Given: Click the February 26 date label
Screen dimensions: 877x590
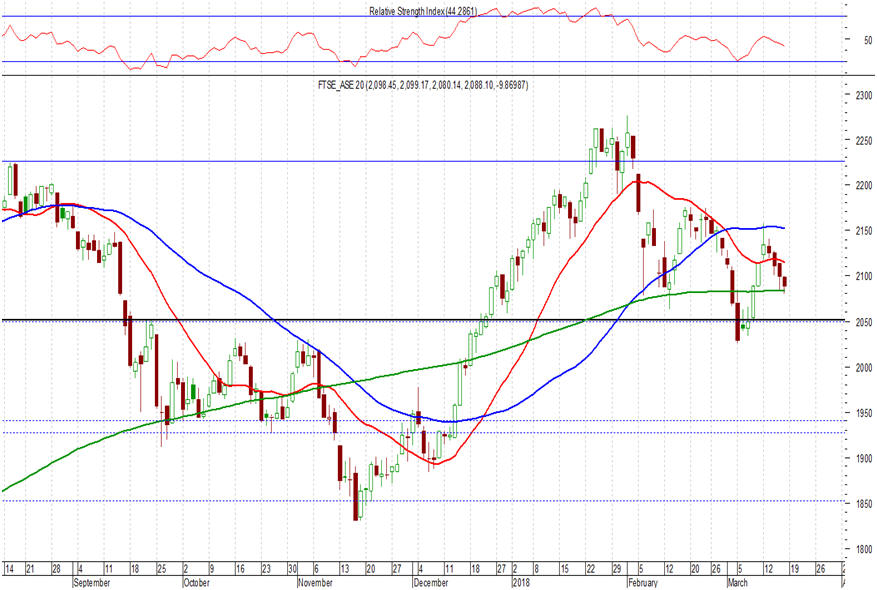Looking at the screenshot, I should point(716,569).
